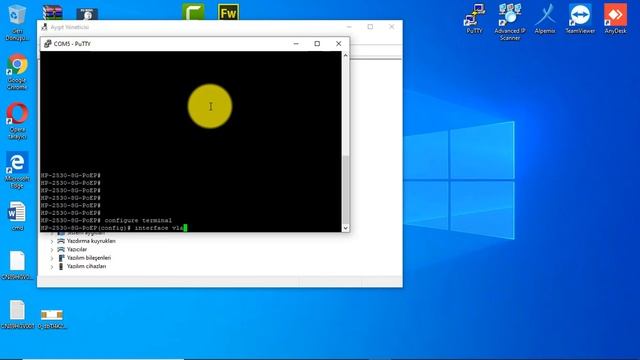
Task: Expand the Yazılım cihazları node
Action: click(52, 267)
